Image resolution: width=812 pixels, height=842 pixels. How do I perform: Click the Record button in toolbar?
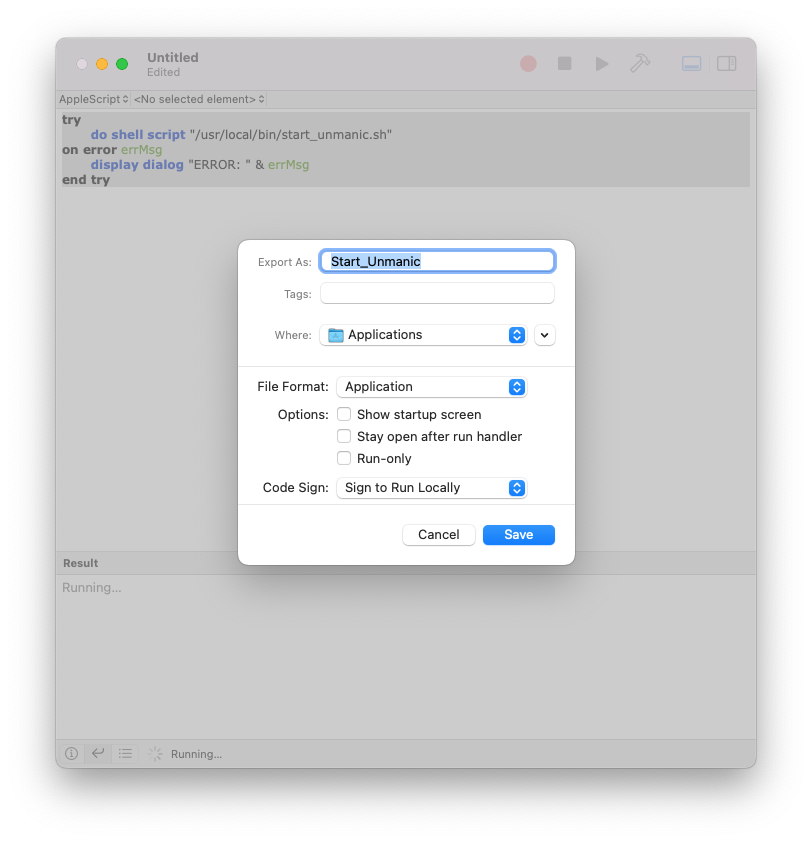point(528,63)
